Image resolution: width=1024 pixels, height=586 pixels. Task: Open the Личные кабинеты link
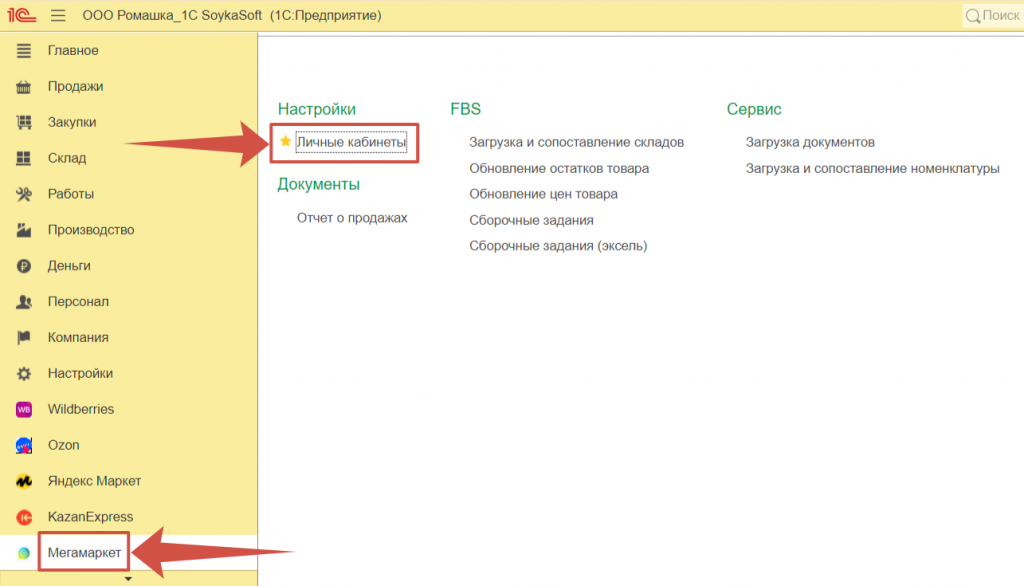pos(351,143)
